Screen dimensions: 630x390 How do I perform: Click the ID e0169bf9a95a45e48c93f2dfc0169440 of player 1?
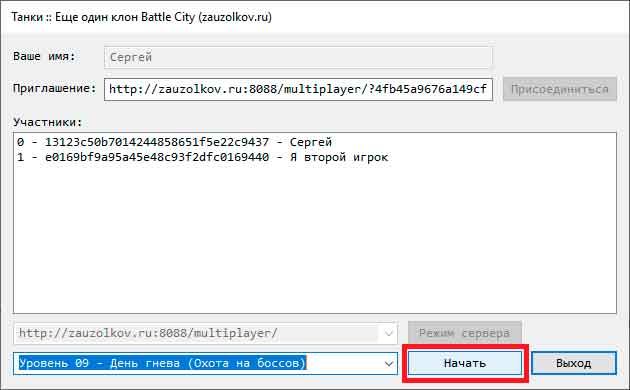click(157, 157)
